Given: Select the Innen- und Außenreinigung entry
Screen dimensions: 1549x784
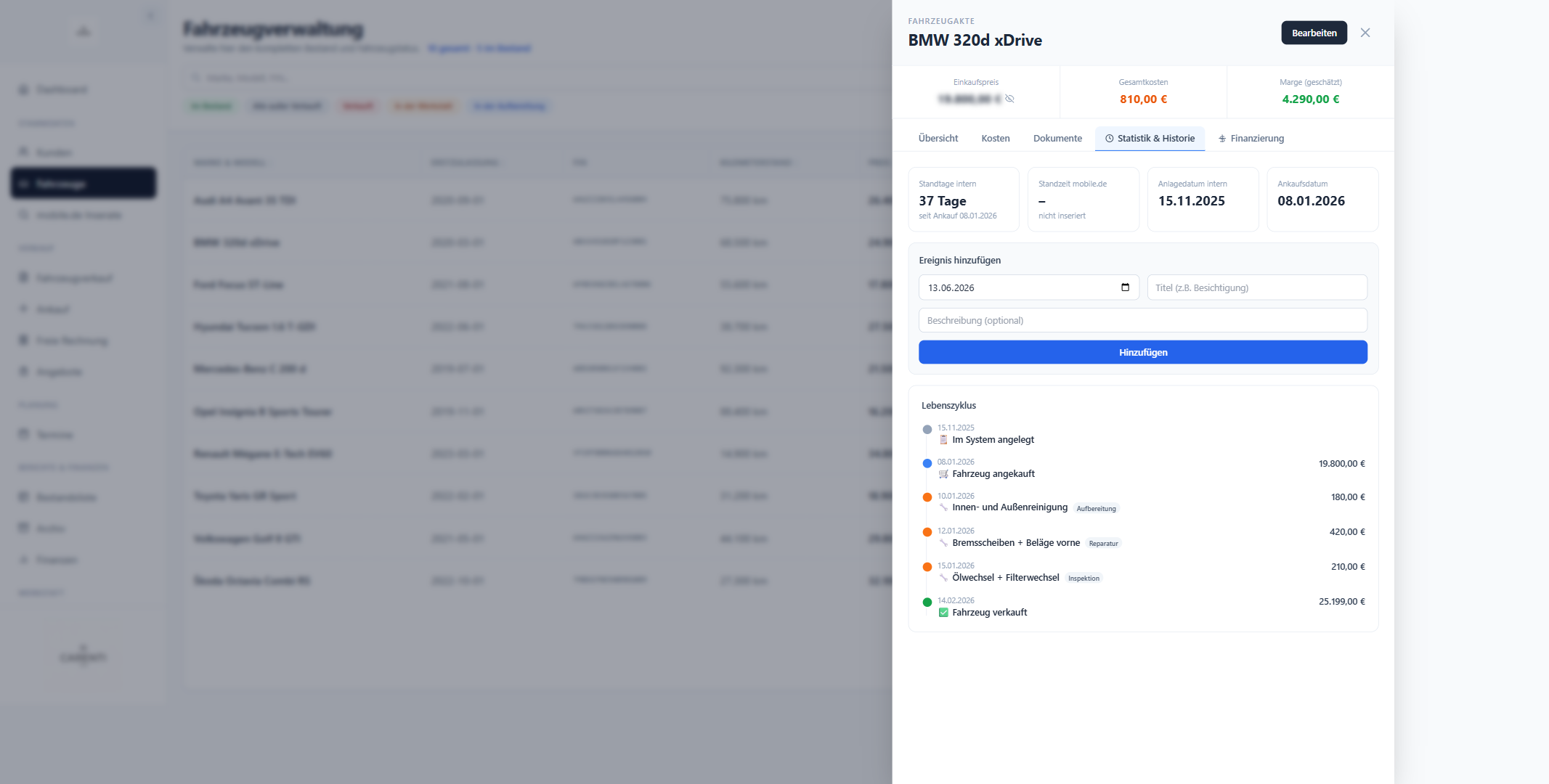Looking at the screenshot, I should (1009, 507).
